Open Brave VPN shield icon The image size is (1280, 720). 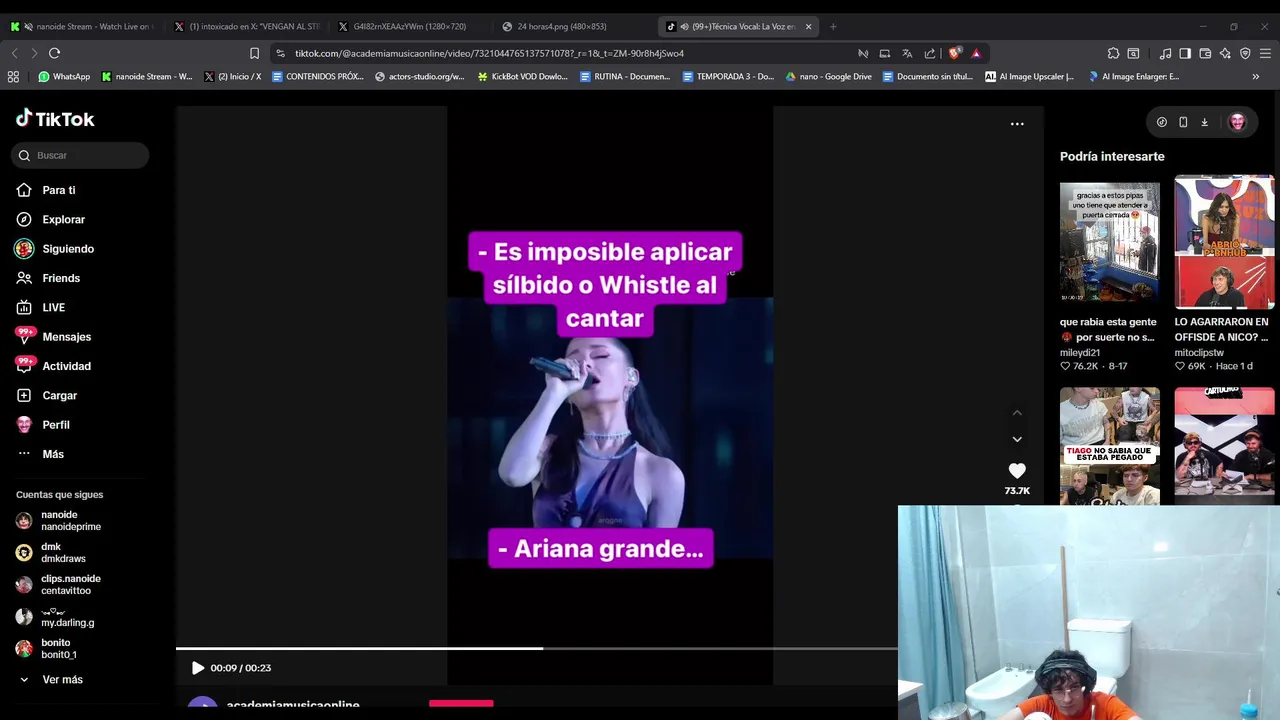tap(1245, 53)
